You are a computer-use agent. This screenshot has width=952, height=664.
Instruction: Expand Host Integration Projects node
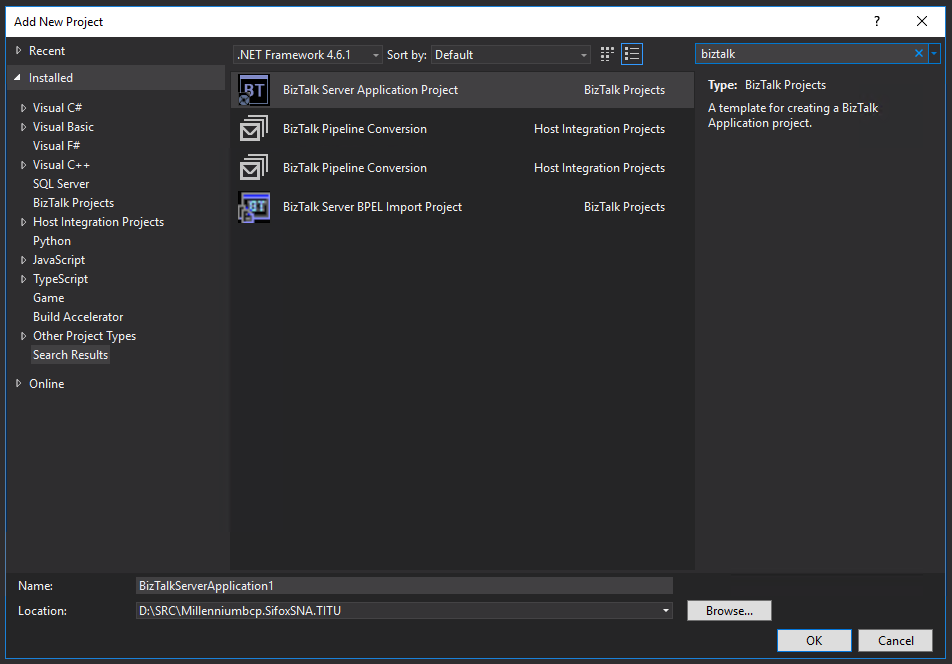(23, 222)
